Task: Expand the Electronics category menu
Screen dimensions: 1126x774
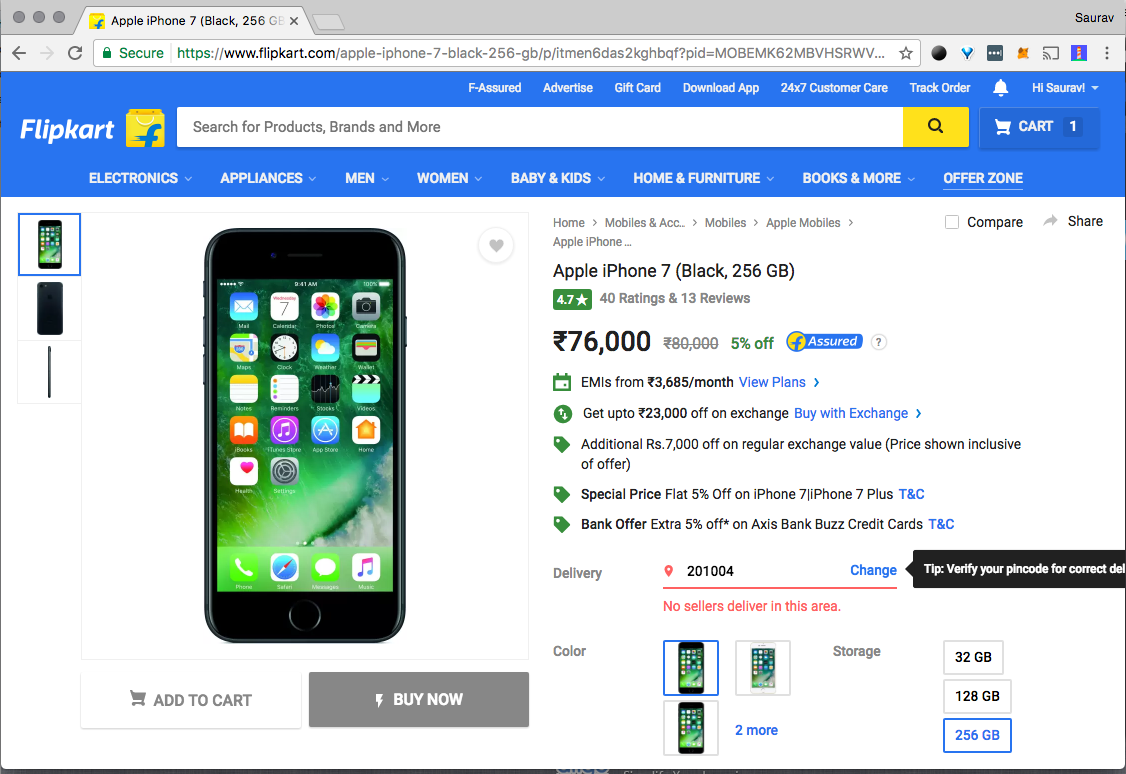Action: [x=140, y=178]
